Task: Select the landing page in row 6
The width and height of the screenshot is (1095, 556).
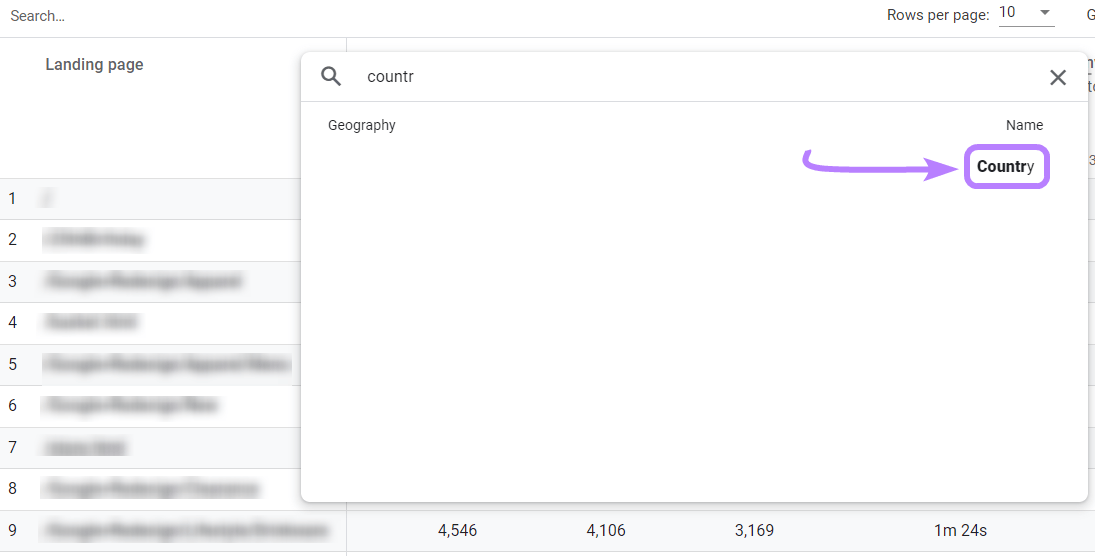Action: click(x=130, y=406)
